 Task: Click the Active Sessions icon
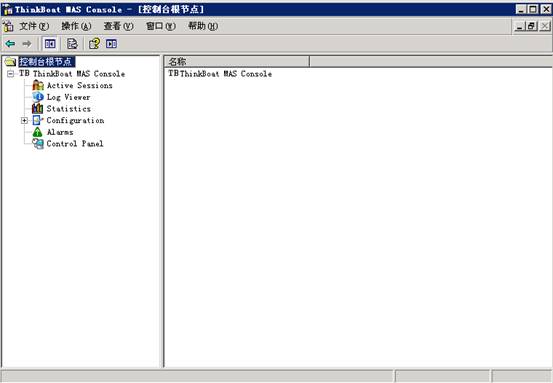38,85
